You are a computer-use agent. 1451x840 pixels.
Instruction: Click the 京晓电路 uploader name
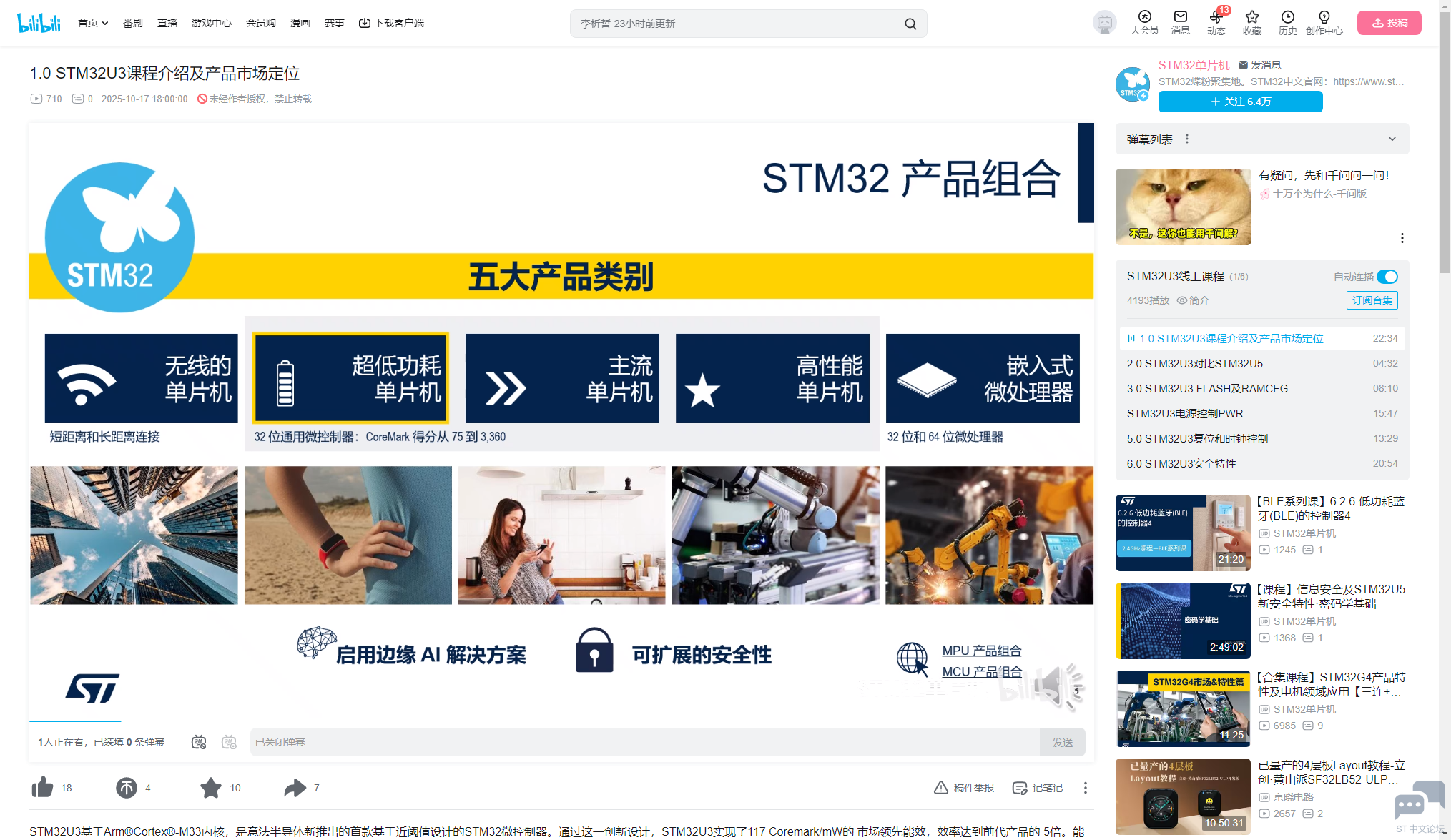click(1293, 797)
